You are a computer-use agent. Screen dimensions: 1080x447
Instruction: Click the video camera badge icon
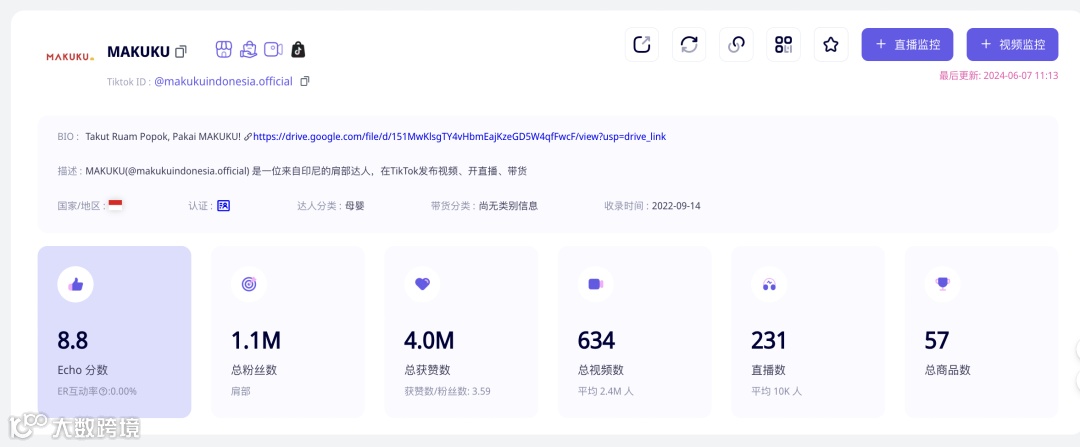(273, 49)
